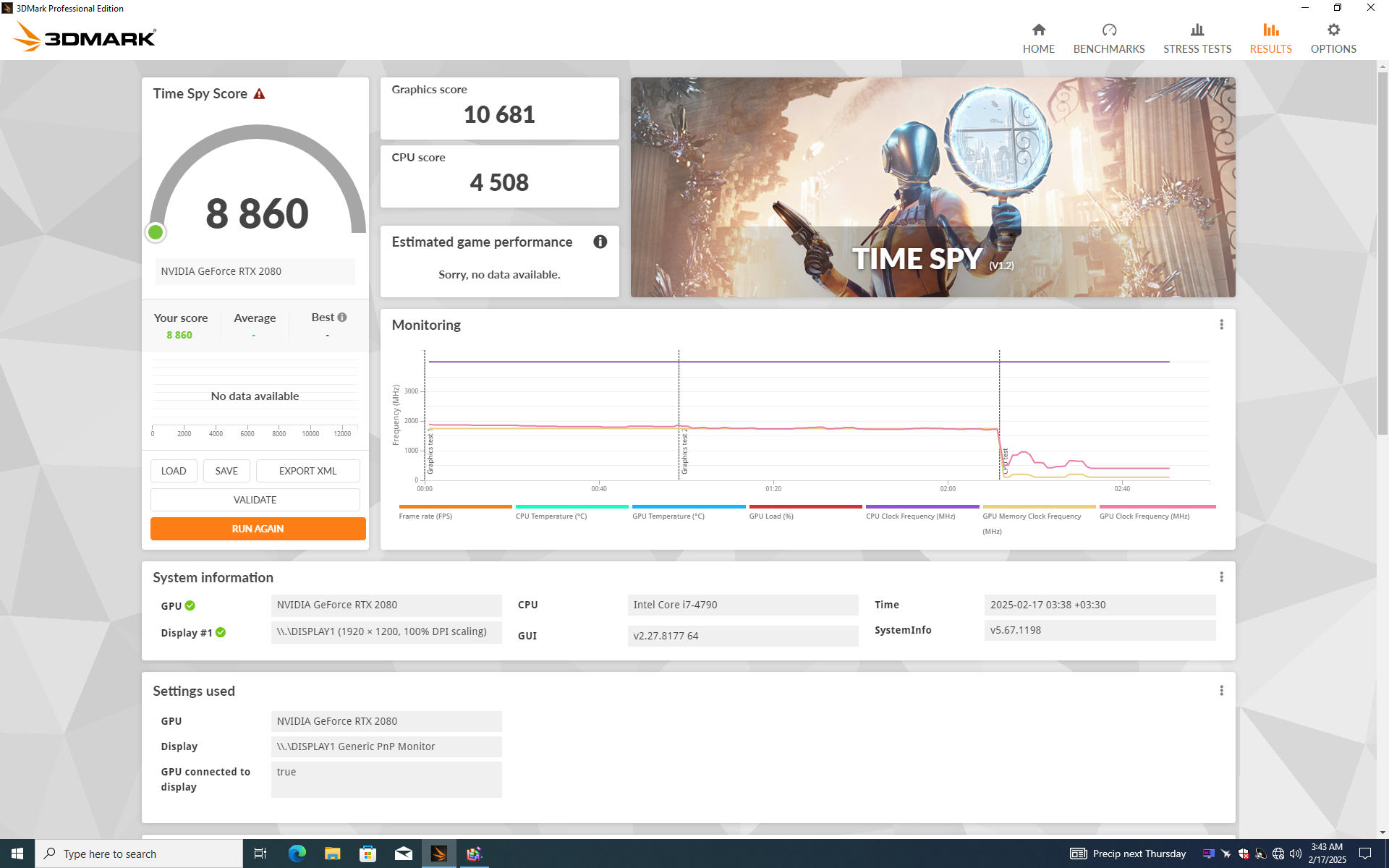Open the Monitoring panel three-dot menu
Image resolution: width=1389 pixels, height=868 pixels.
tap(1221, 325)
